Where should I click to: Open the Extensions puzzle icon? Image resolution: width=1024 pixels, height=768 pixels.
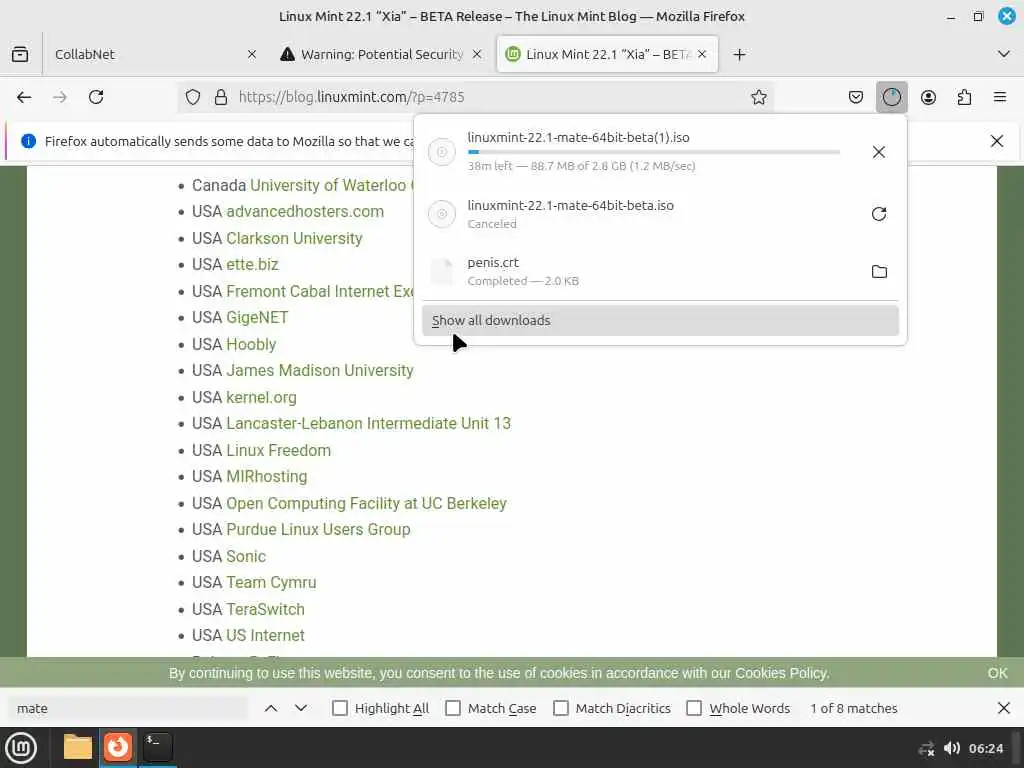[x=964, y=97]
